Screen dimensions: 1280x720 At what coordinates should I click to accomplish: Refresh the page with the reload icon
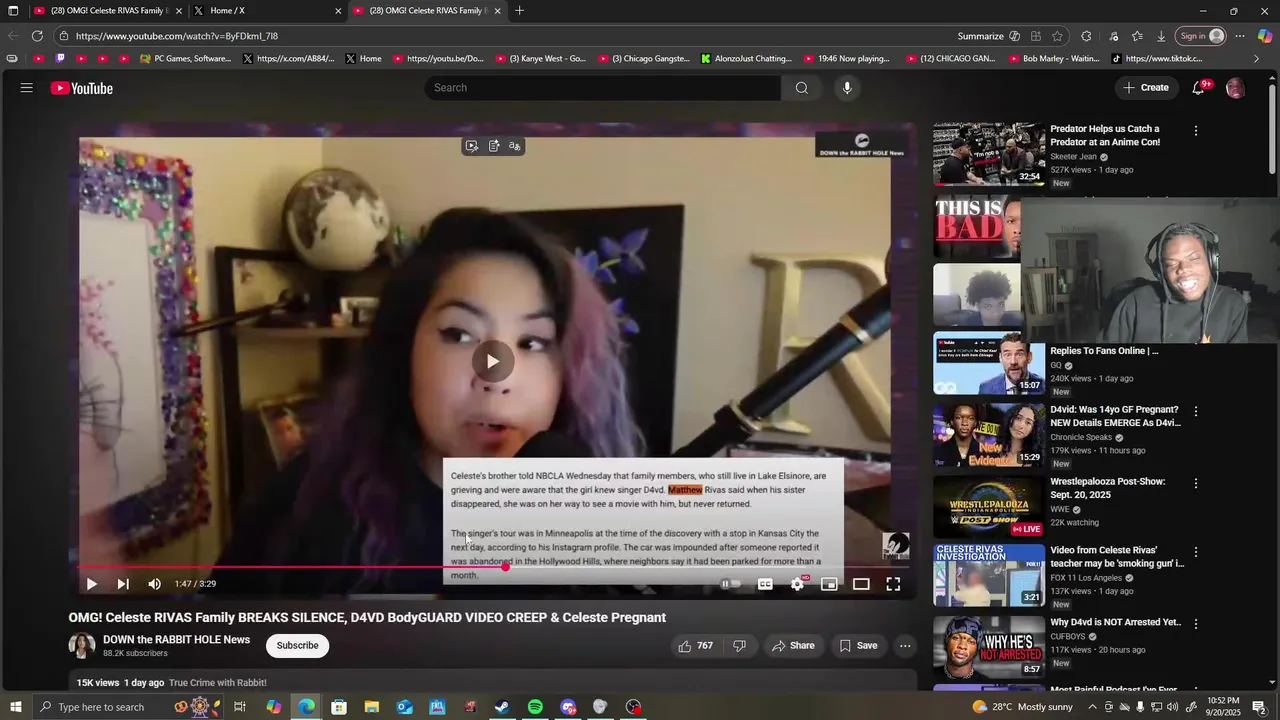tap(37, 36)
